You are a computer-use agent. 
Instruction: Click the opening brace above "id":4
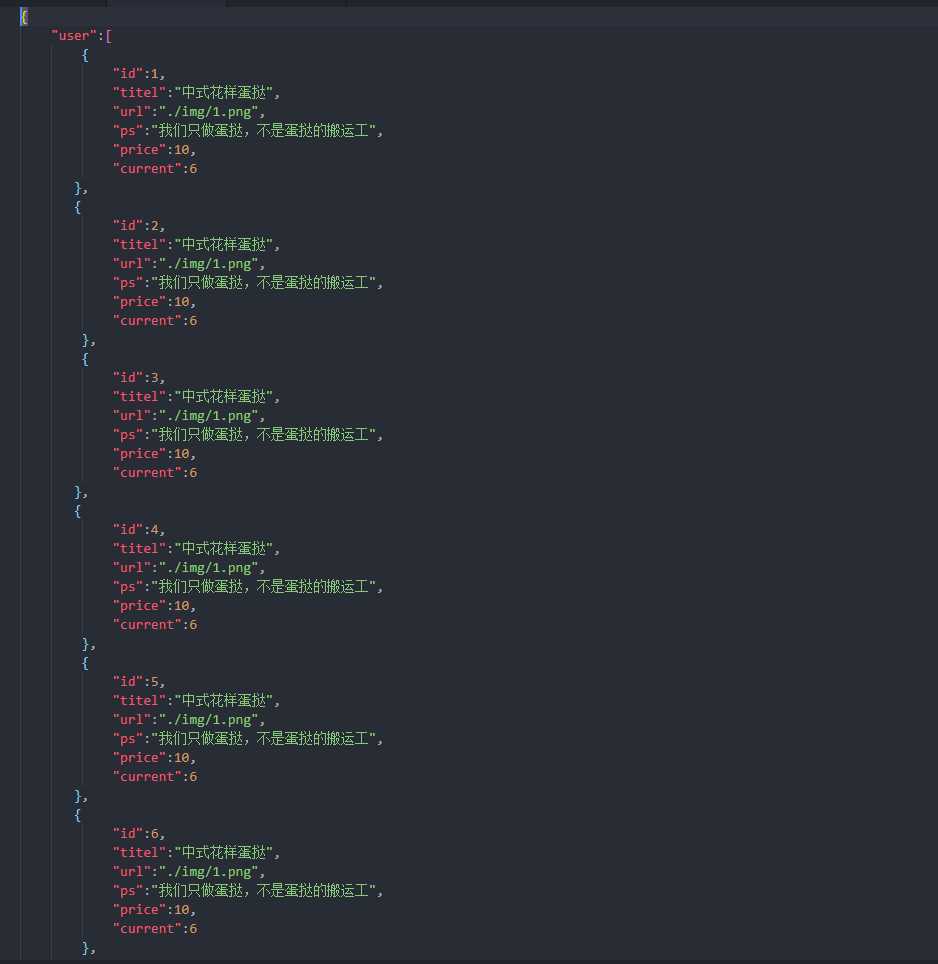tap(77, 510)
